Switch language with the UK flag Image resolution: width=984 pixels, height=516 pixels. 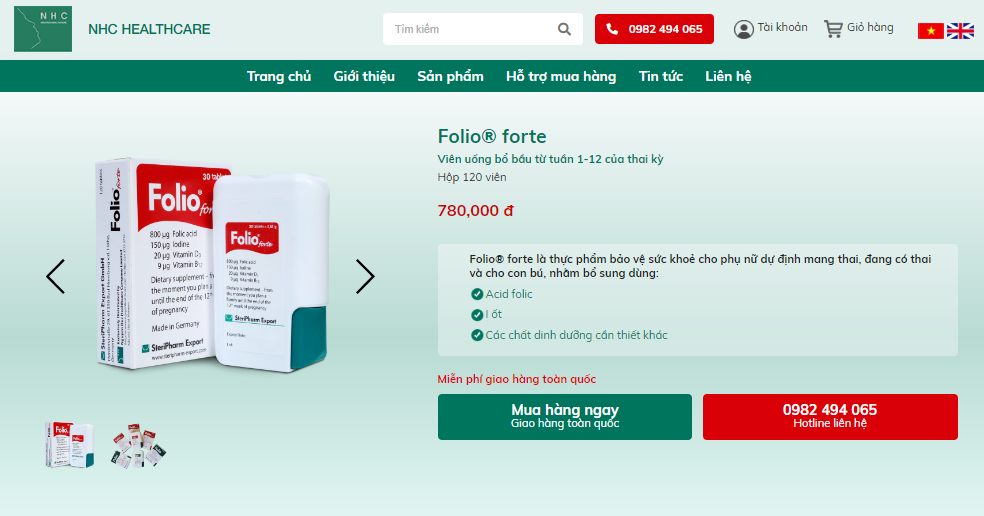click(960, 31)
